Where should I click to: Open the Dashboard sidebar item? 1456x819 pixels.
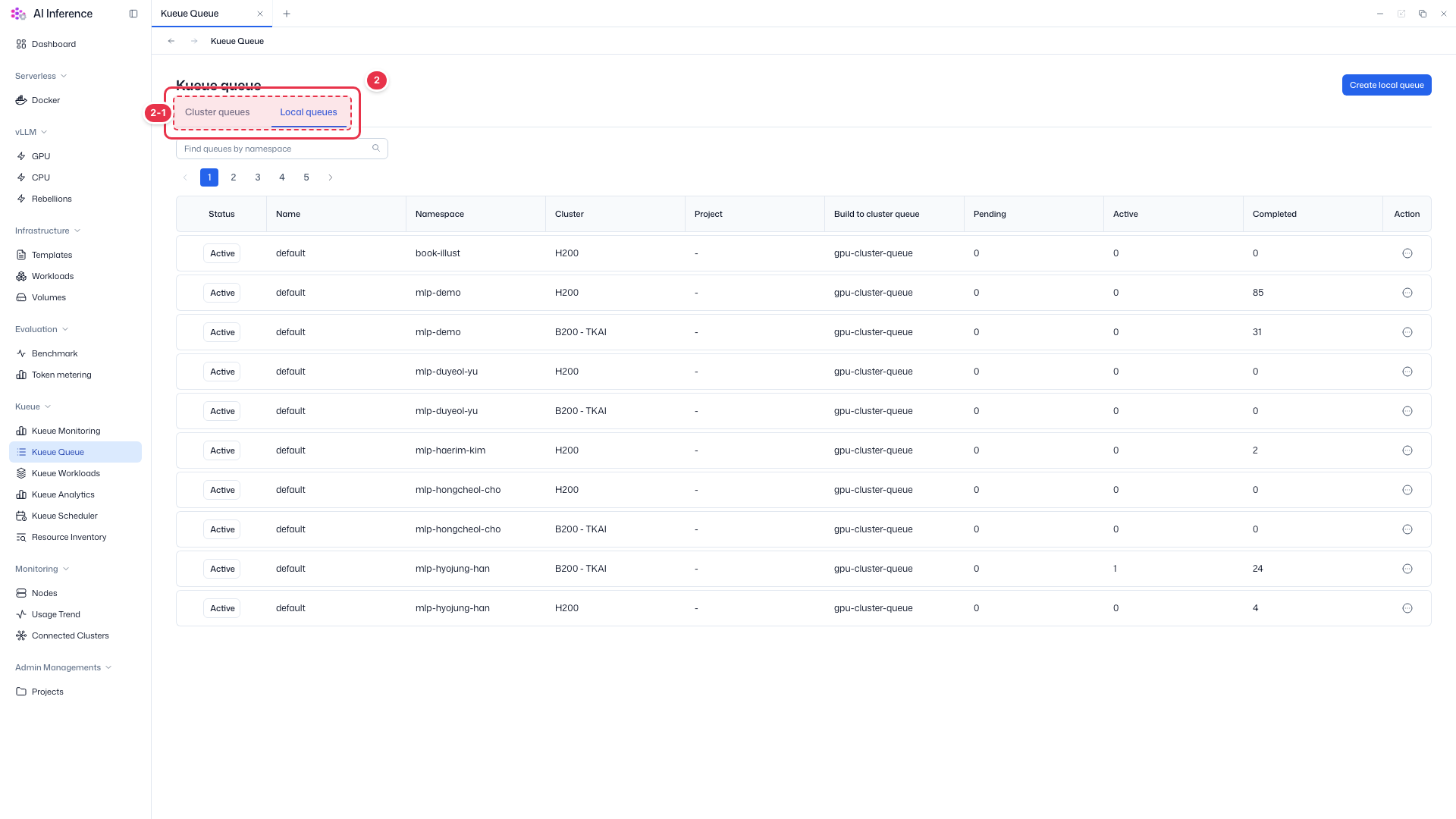pyautogui.click(x=53, y=44)
